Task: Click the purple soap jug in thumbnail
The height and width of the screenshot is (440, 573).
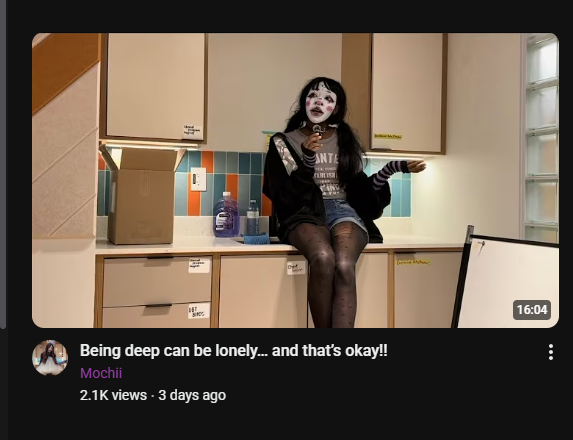Action: click(x=226, y=214)
